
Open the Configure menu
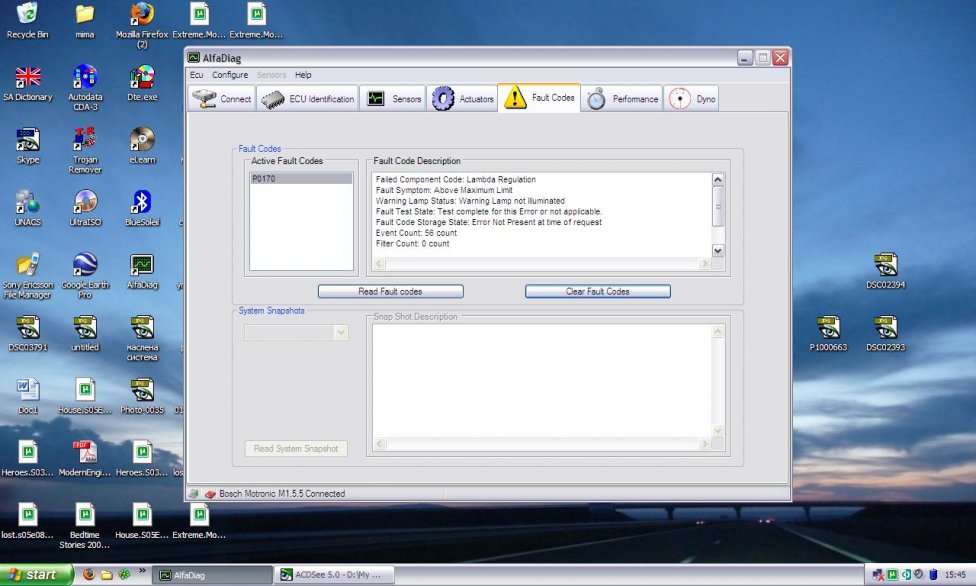tap(230, 75)
